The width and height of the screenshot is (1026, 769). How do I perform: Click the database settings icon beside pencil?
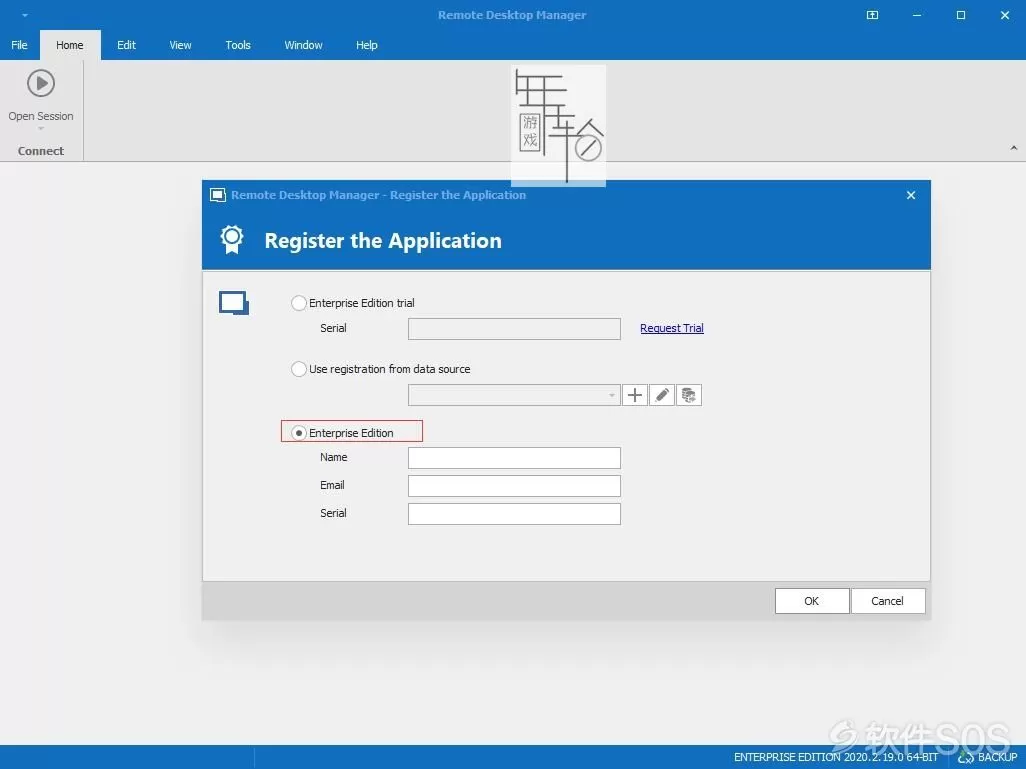pyautogui.click(x=688, y=395)
